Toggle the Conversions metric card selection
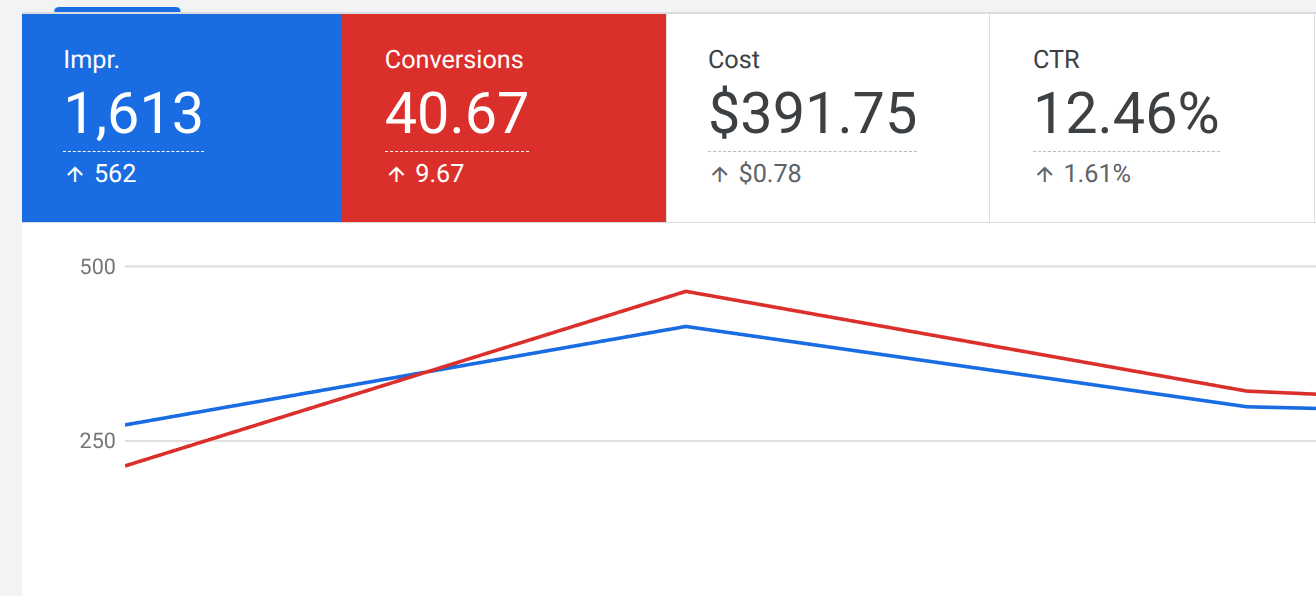The image size is (1316, 596). click(x=503, y=115)
